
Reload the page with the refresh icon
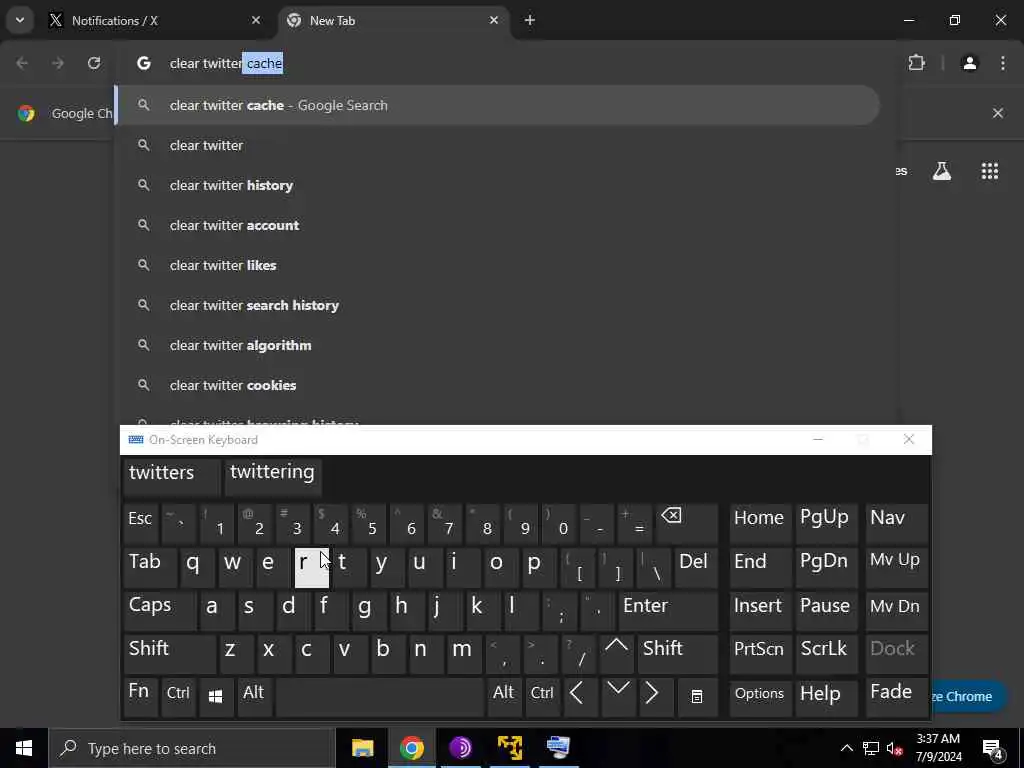coord(94,63)
